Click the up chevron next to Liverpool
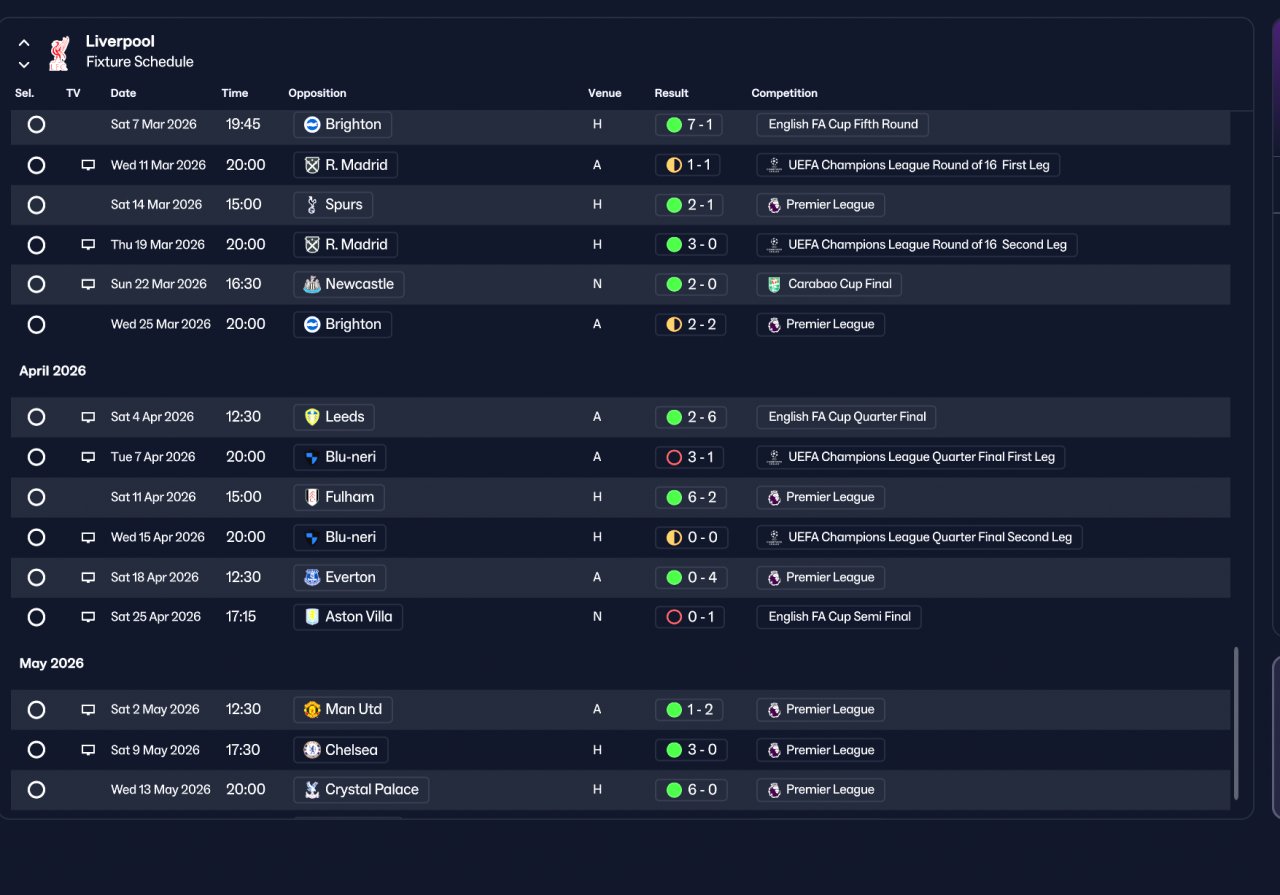 click(x=24, y=43)
